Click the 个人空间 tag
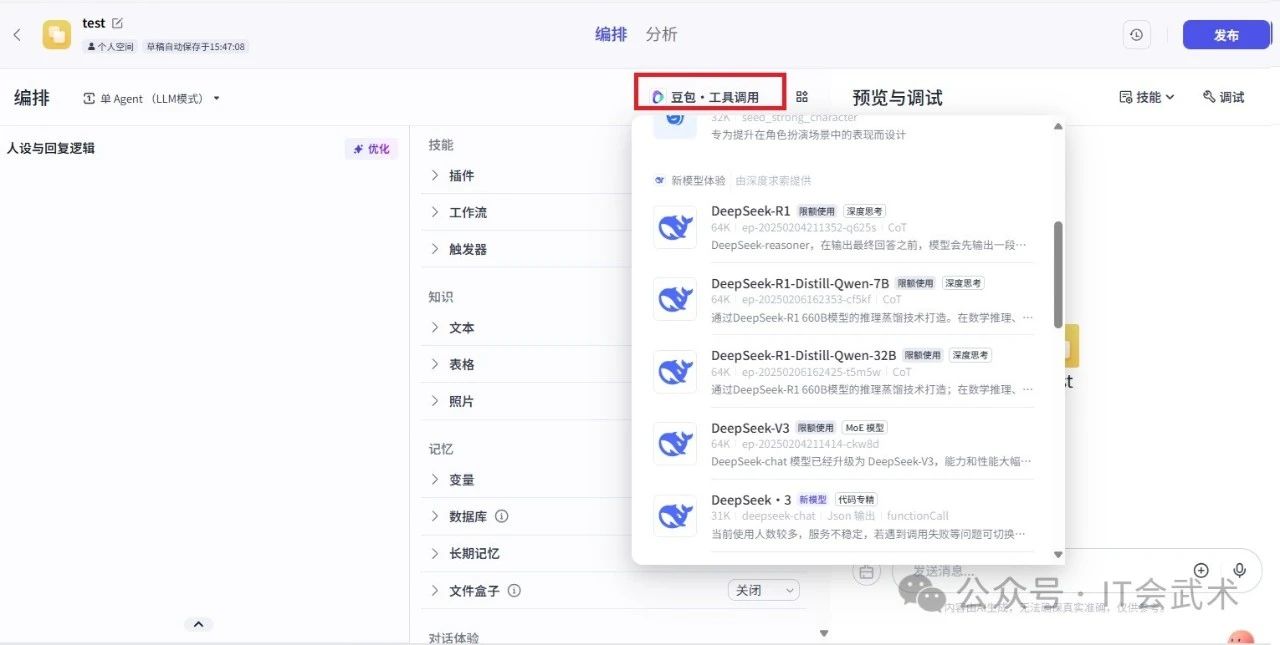 (x=110, y=46)
